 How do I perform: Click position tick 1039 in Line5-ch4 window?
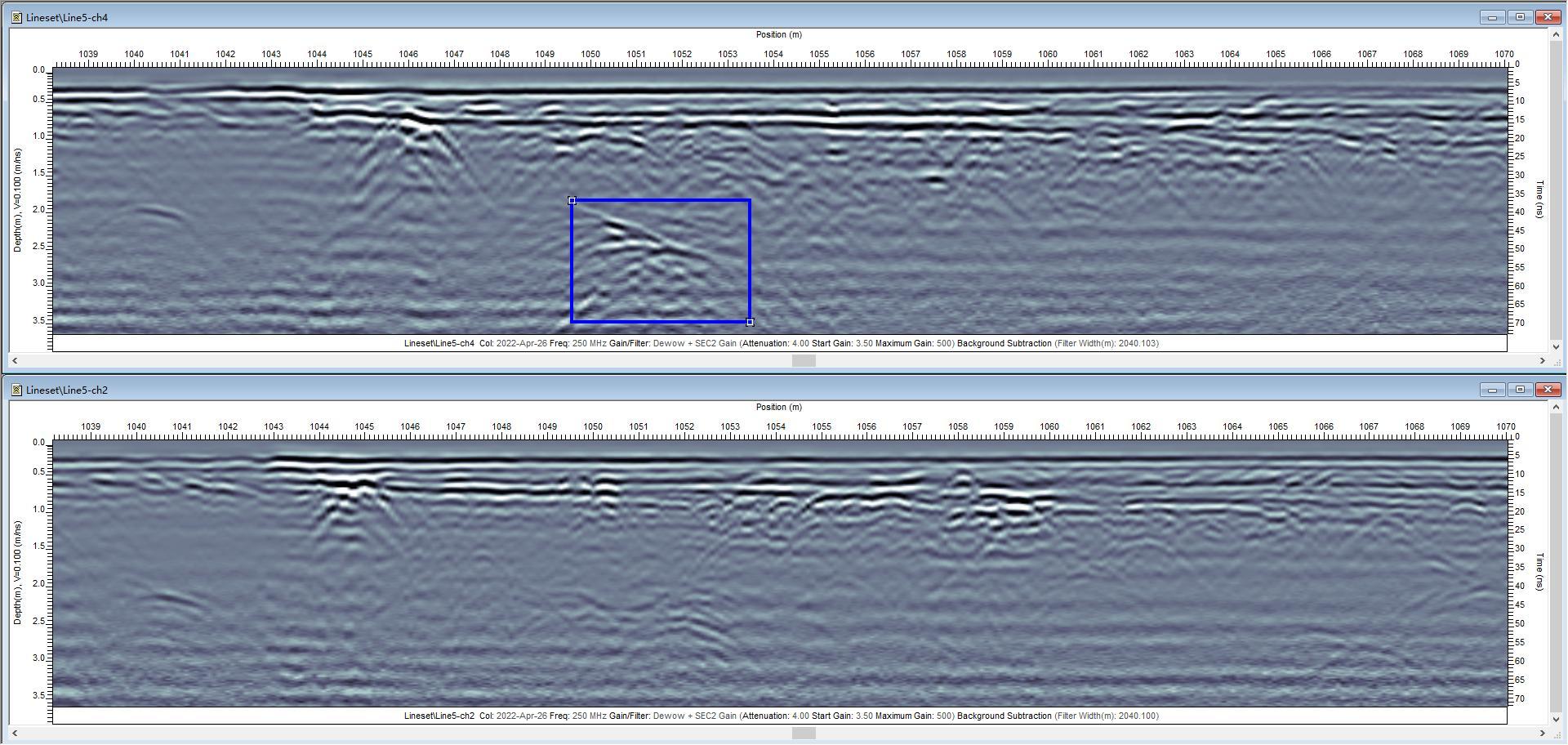coord(88,54)
